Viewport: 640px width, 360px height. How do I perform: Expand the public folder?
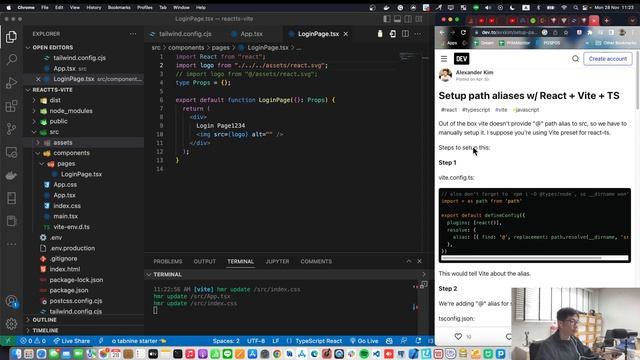pos(58,122)
